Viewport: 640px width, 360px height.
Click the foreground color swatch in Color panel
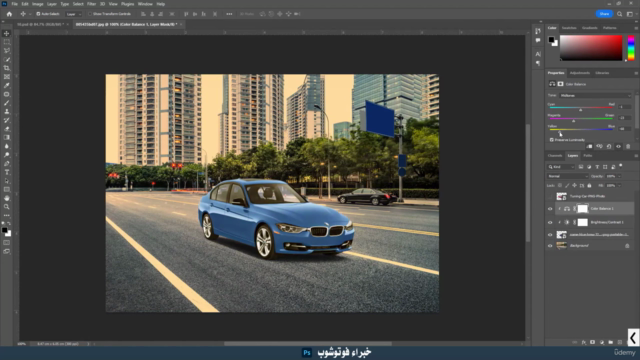tap(551, 40)
